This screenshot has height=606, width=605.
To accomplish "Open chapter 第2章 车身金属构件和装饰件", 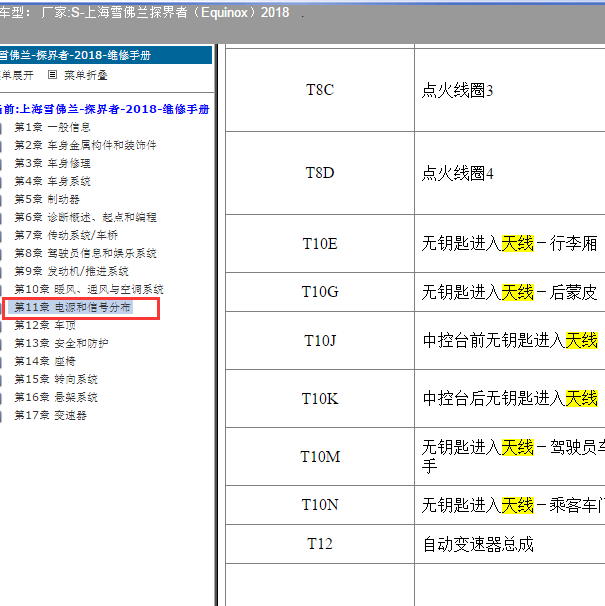I will pyautogui.click(x=85, y=145).
